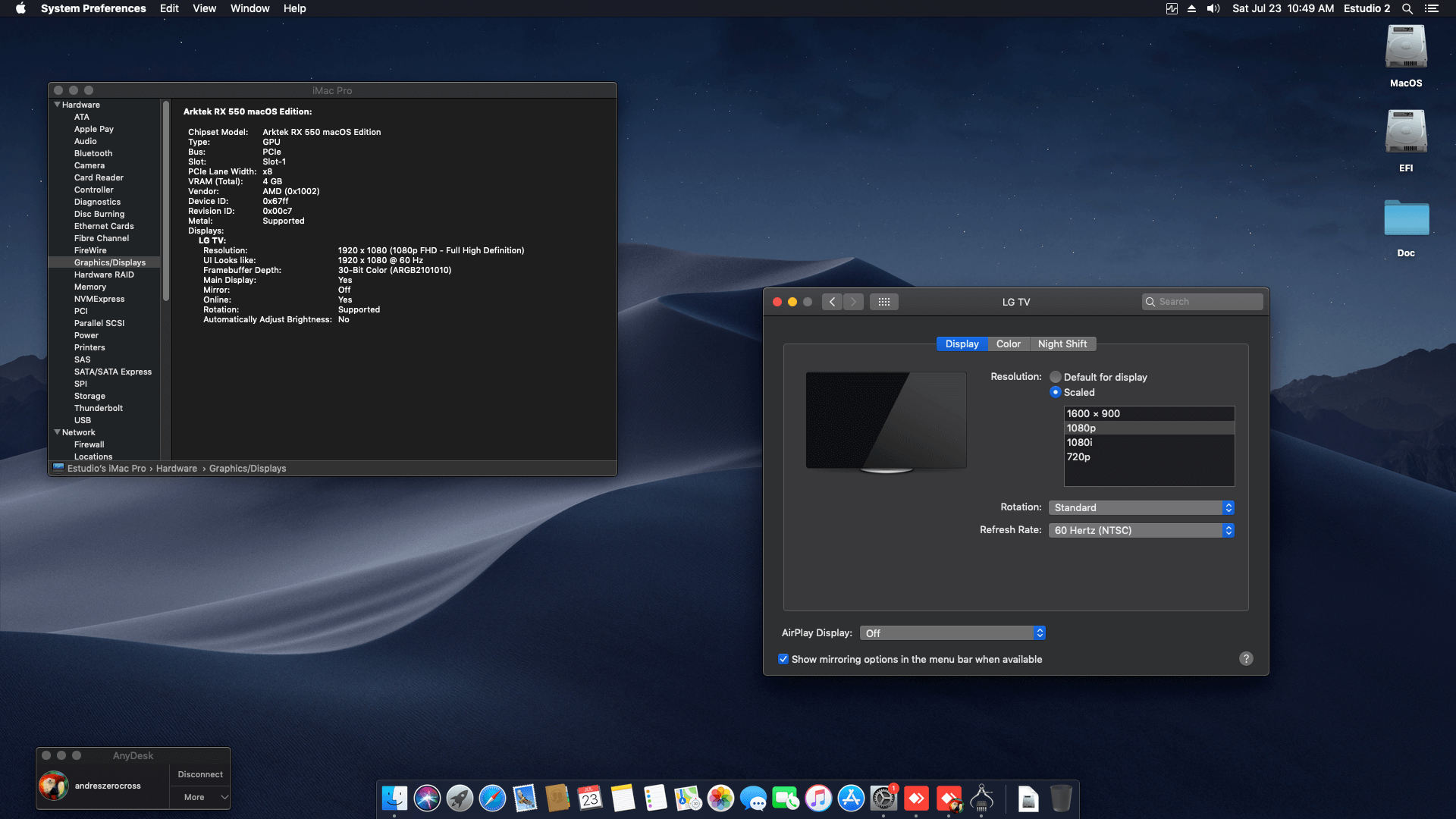Click AnyDesk Dock icon with parrot badge
1456x819 pixels.
(949, 799)
